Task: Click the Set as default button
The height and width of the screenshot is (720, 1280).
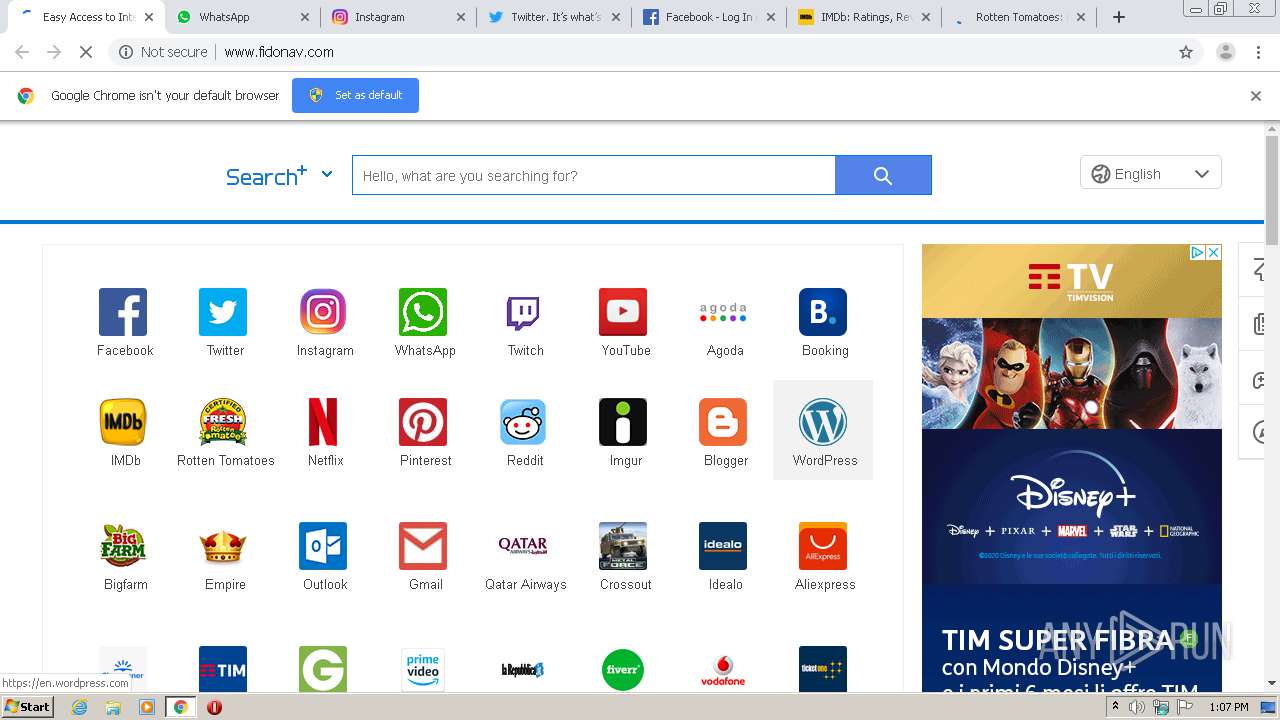Action: pos(355,95)
